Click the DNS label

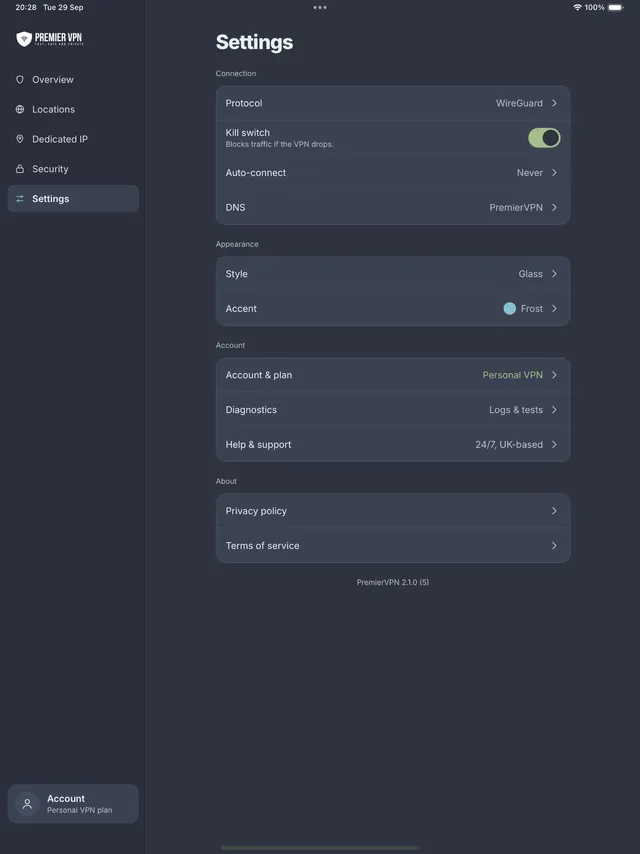click(235, 208)
